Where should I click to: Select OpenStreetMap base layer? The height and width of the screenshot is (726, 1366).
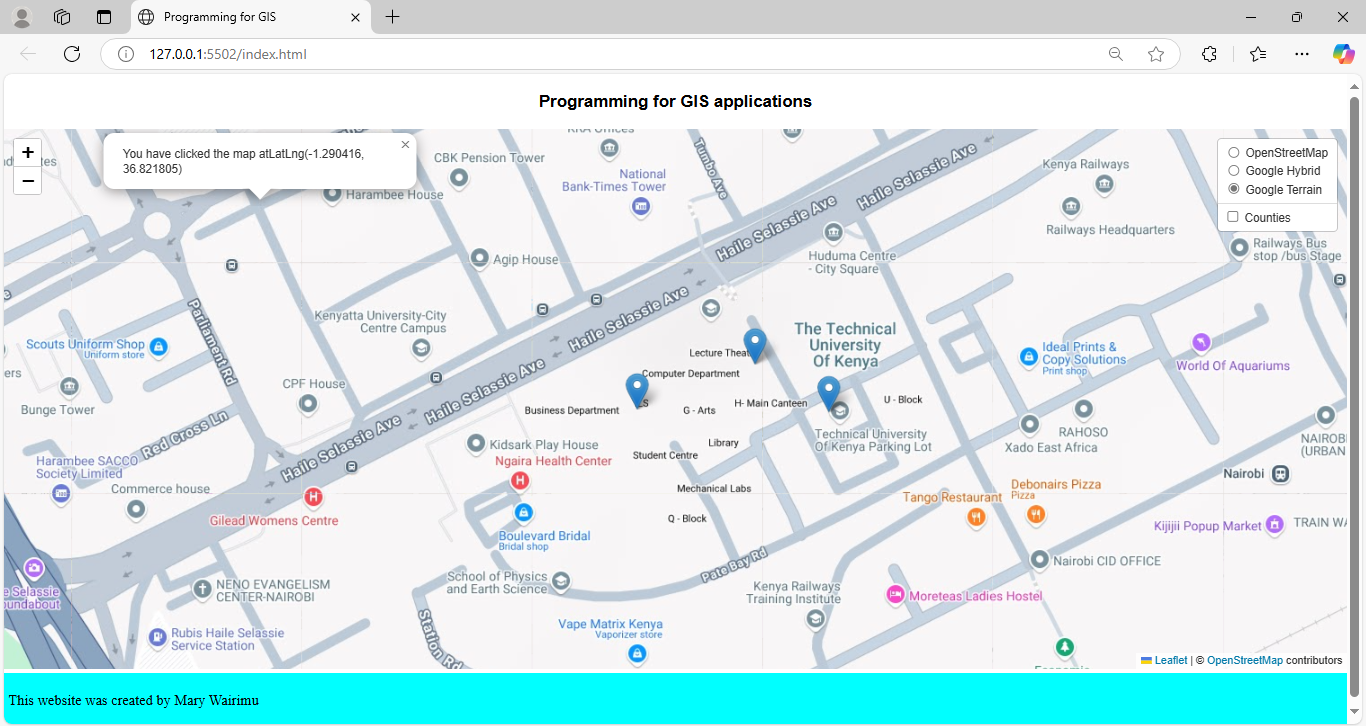click(1234, 152)
